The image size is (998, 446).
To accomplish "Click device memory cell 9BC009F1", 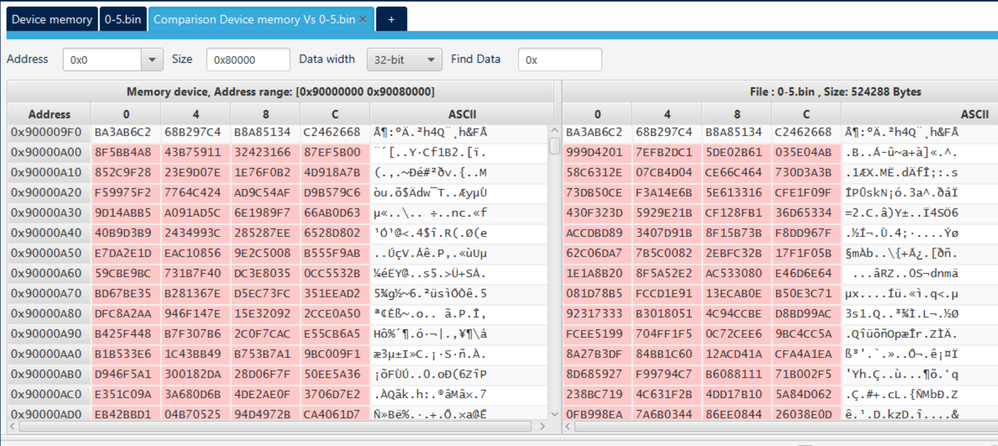I will coord(335,355).
